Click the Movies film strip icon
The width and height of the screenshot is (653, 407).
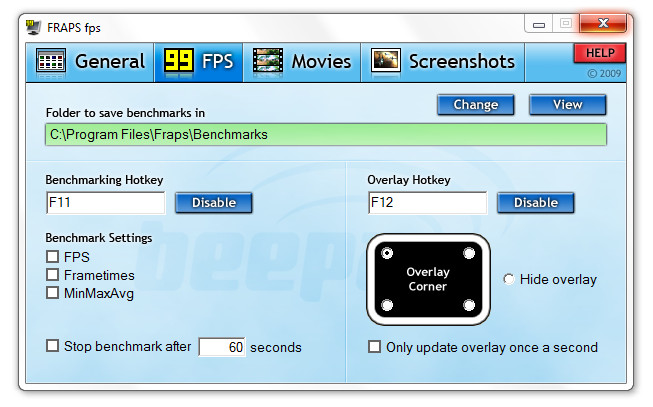coord(268,61)
